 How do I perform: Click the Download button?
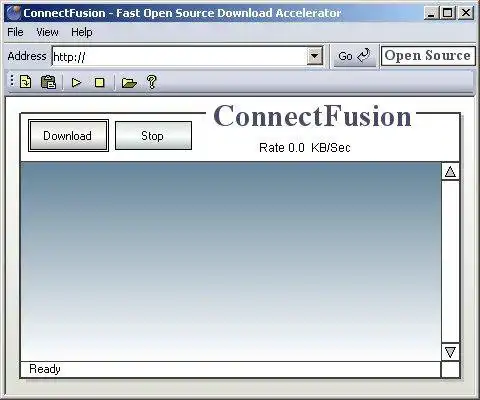68,136
